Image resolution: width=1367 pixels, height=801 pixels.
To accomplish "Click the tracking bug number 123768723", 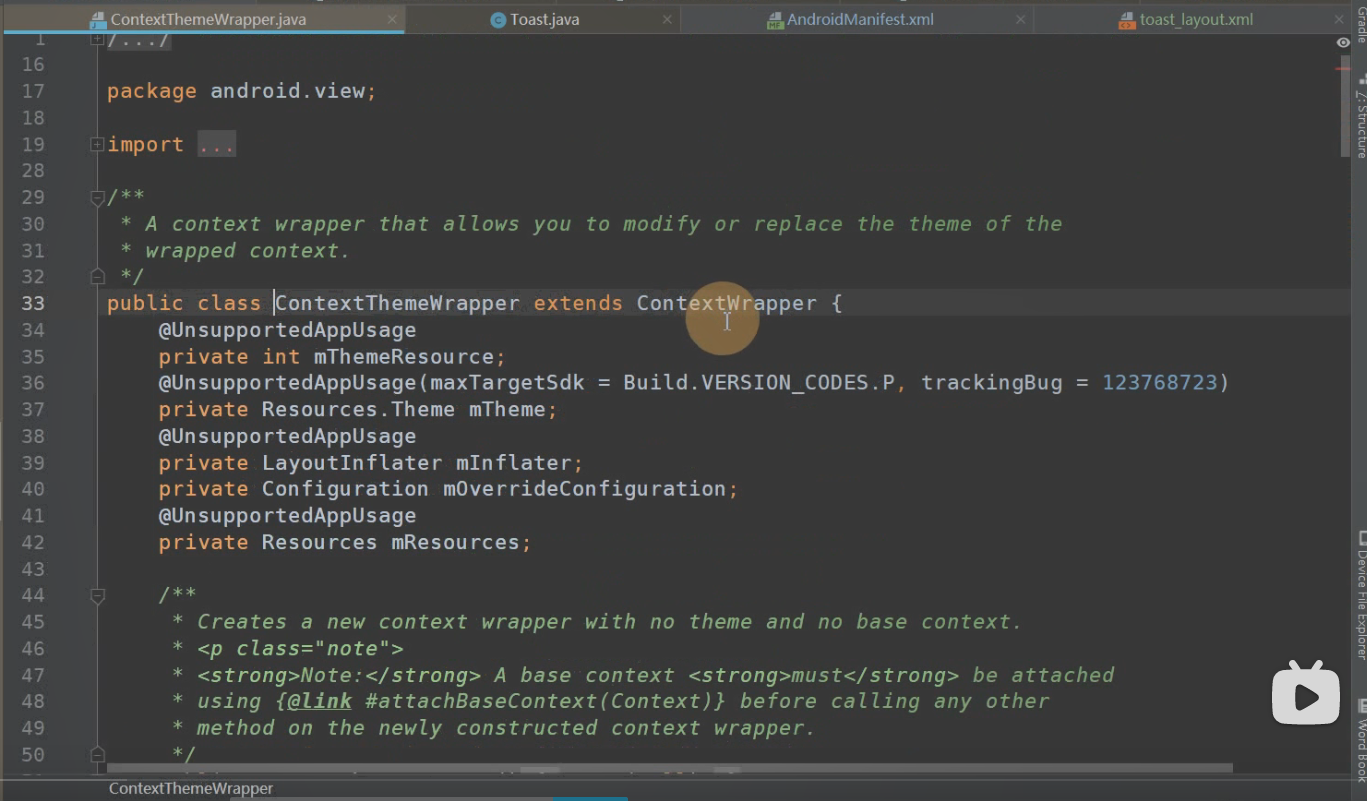I will pos(1159,383).
